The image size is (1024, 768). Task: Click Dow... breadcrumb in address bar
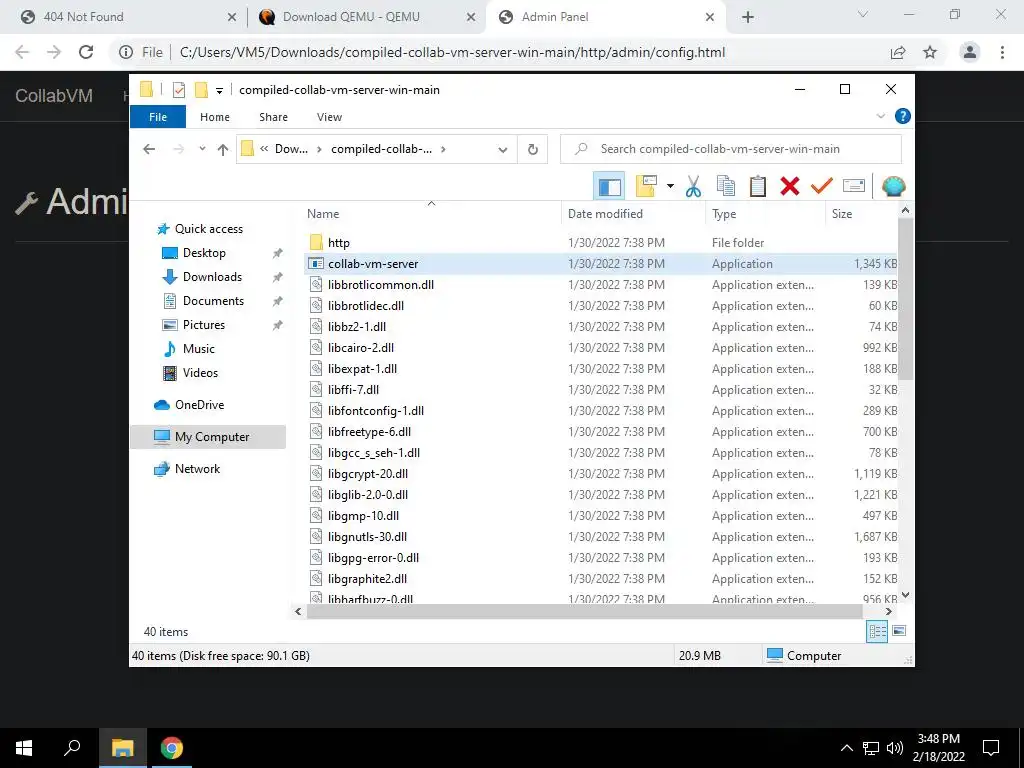pos(291,149)
